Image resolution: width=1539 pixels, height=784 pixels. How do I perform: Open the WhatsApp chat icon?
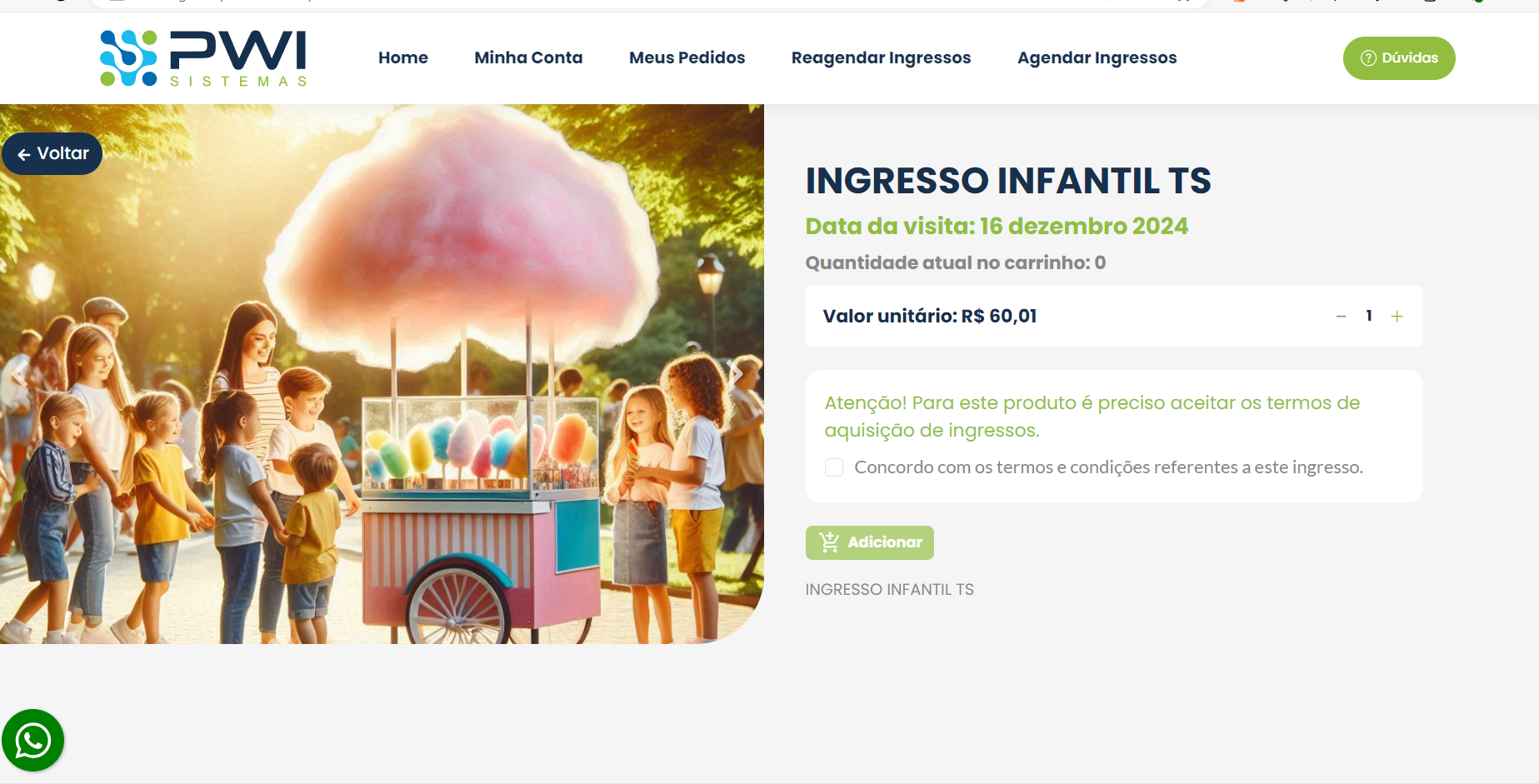[33, 740]
